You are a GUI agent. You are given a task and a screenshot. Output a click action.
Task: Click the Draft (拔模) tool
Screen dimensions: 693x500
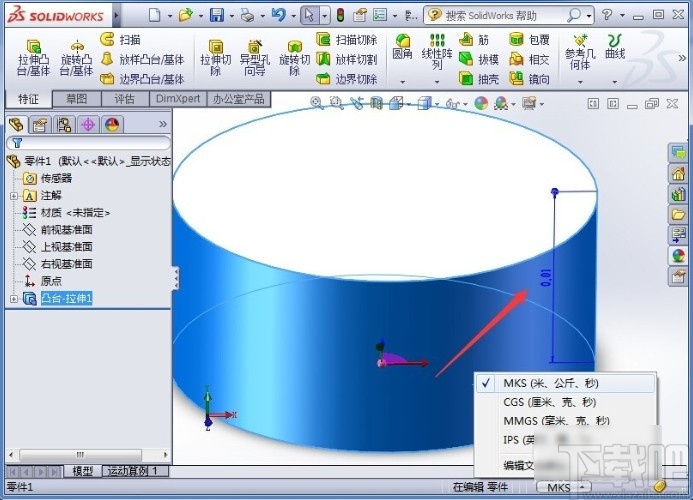coord(479,59)
